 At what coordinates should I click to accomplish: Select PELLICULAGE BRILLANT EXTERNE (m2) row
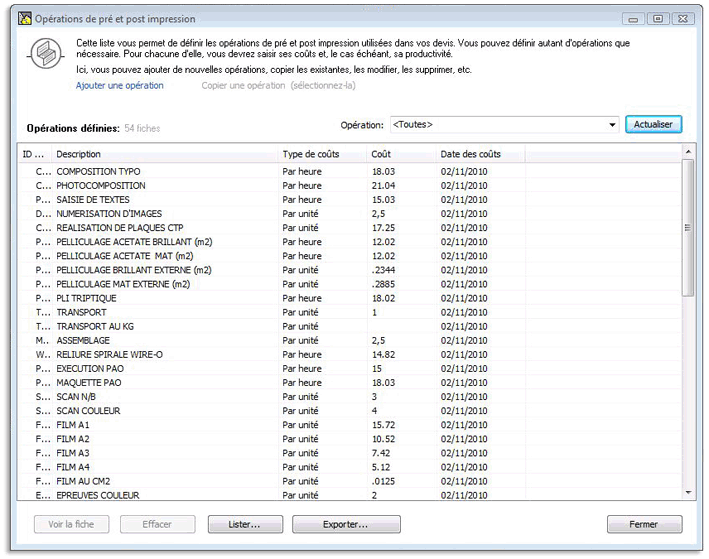pos(350,270)
